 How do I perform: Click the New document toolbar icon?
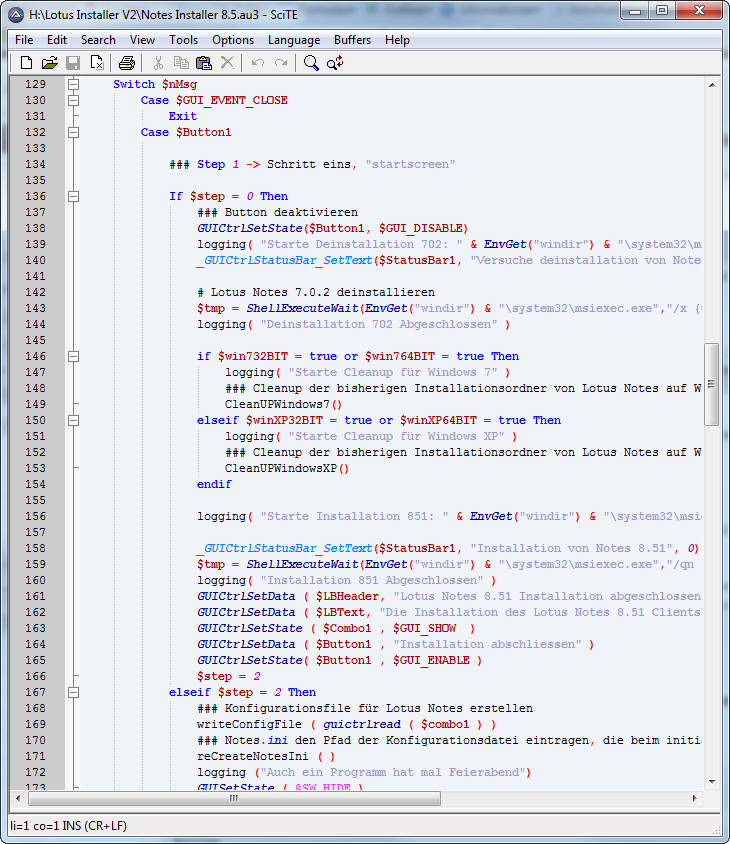click(x=27, y=63)
